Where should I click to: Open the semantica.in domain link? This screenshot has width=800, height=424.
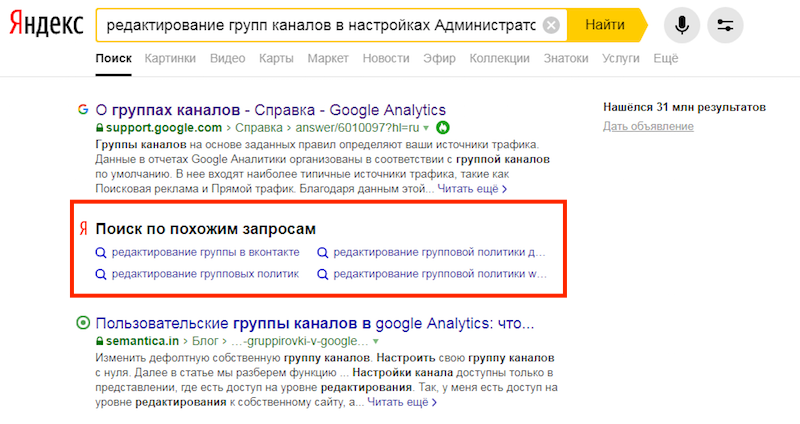coord(142,341)
